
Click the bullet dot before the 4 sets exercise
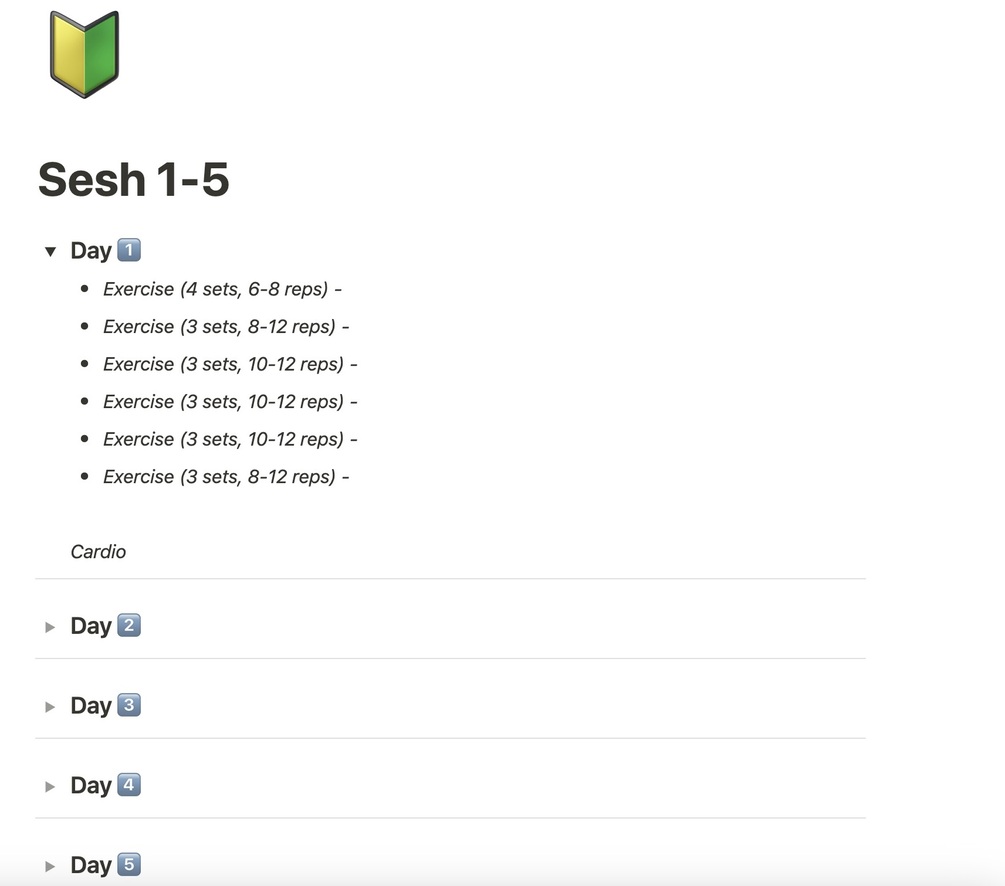click(x=85, y=289)
